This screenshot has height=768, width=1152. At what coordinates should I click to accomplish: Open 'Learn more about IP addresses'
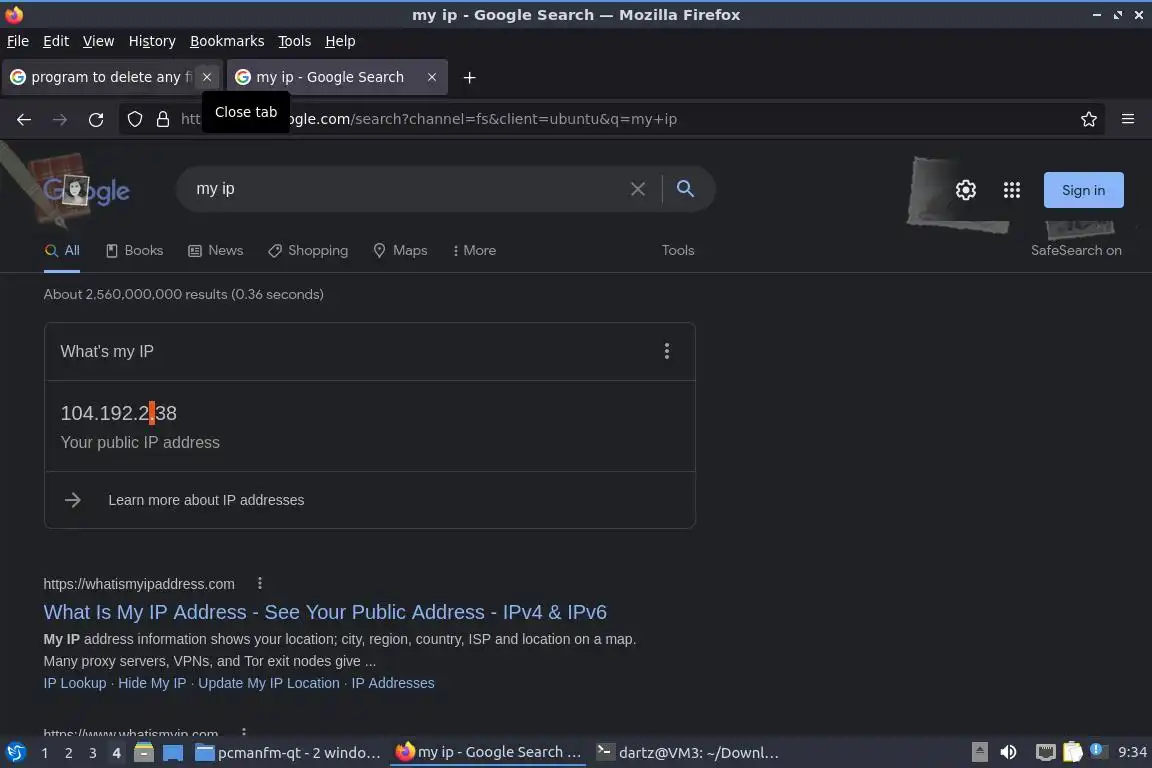pos(206,500)
